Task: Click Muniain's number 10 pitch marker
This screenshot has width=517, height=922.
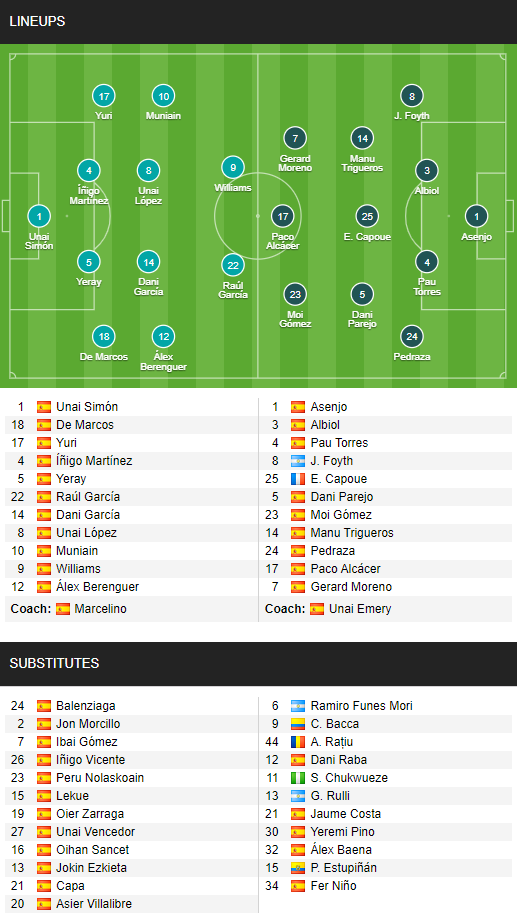Action: tap(164, 96)
